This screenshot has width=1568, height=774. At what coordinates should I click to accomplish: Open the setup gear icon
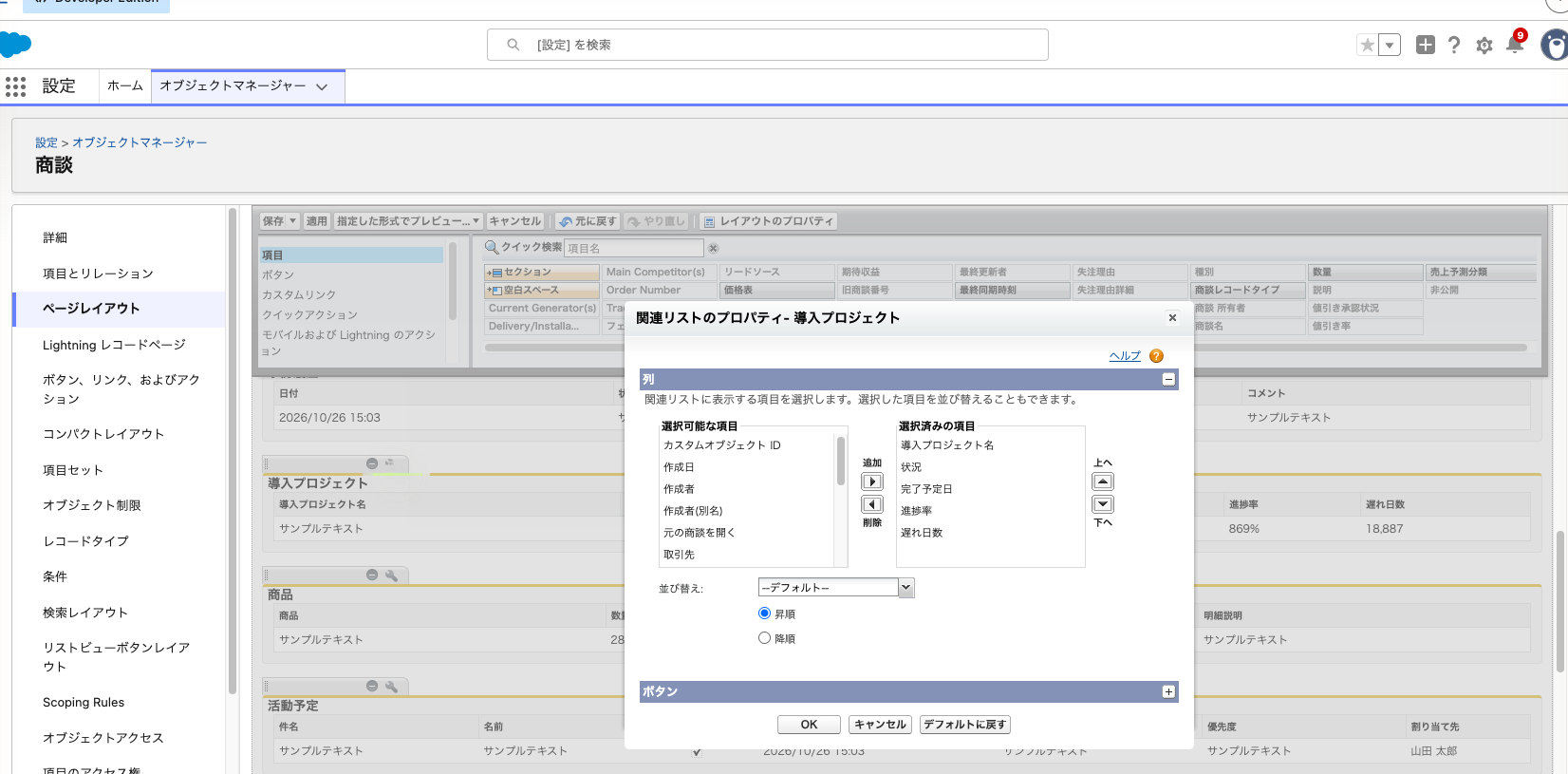1484,46
